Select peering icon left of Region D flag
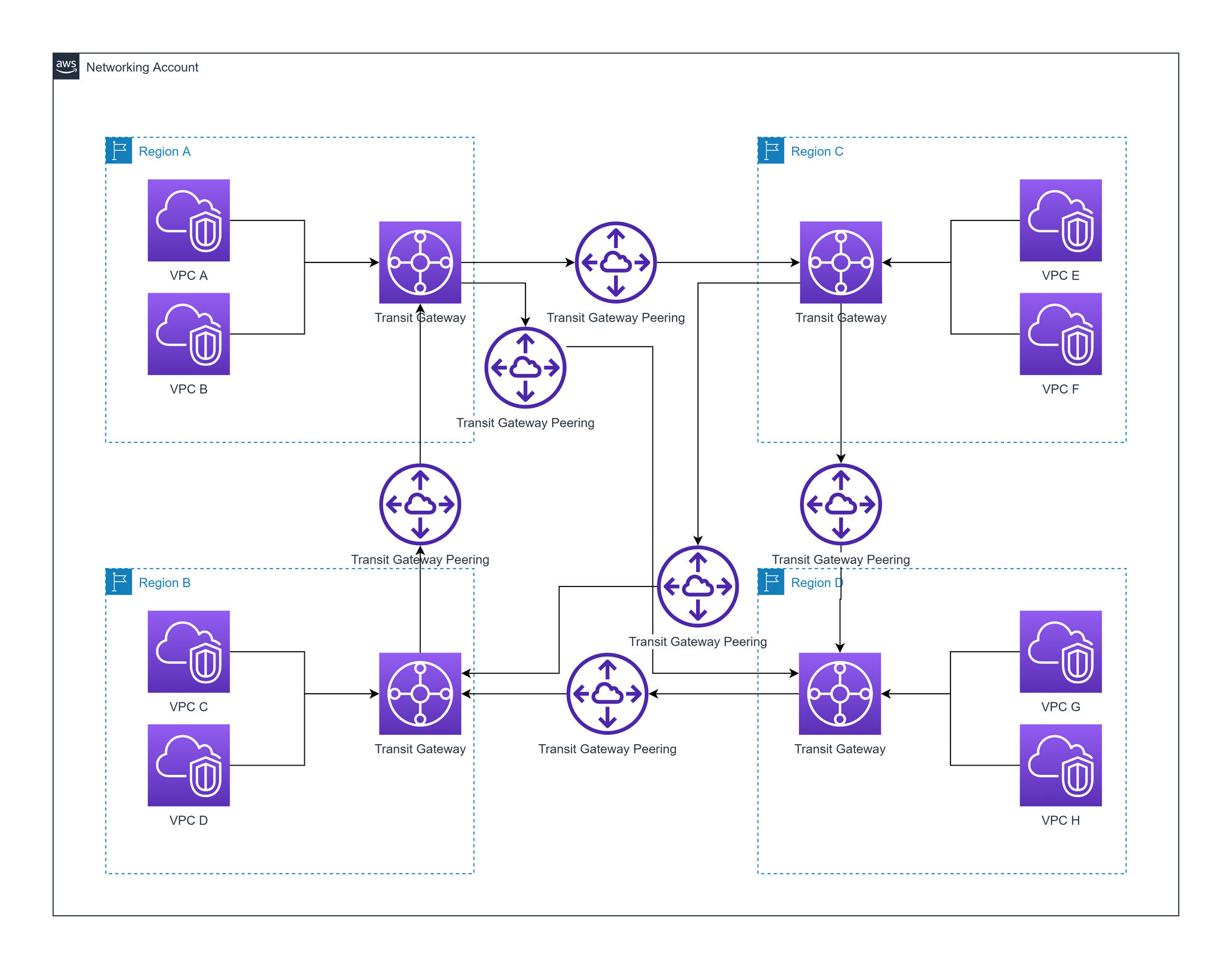The width and height of the screenshot is (1232, 969). click(698, 586)
